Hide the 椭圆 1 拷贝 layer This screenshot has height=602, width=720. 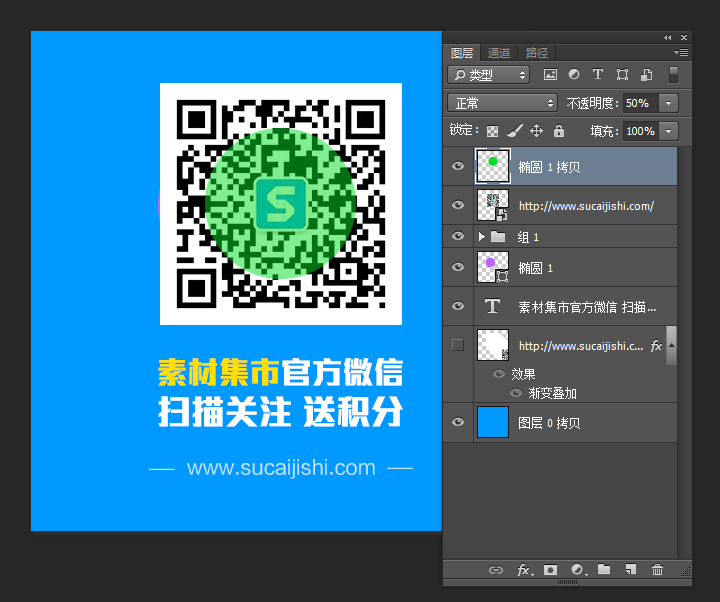click(x=458, y=166)
